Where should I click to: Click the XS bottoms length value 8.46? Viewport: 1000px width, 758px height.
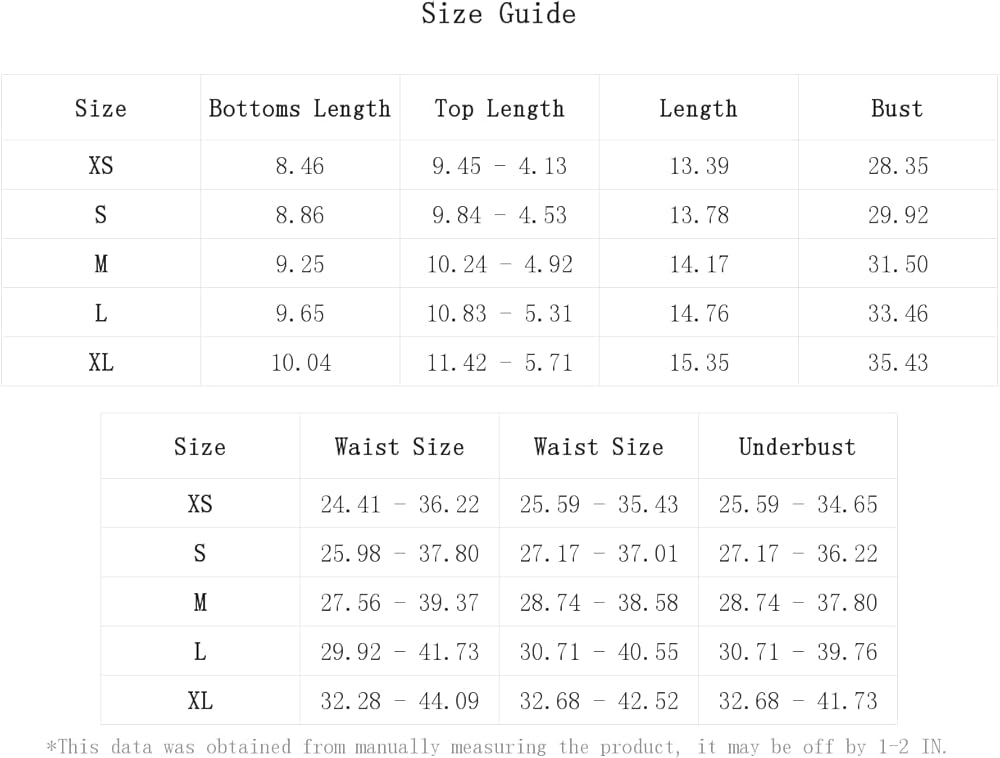click(x=300, y=166)
